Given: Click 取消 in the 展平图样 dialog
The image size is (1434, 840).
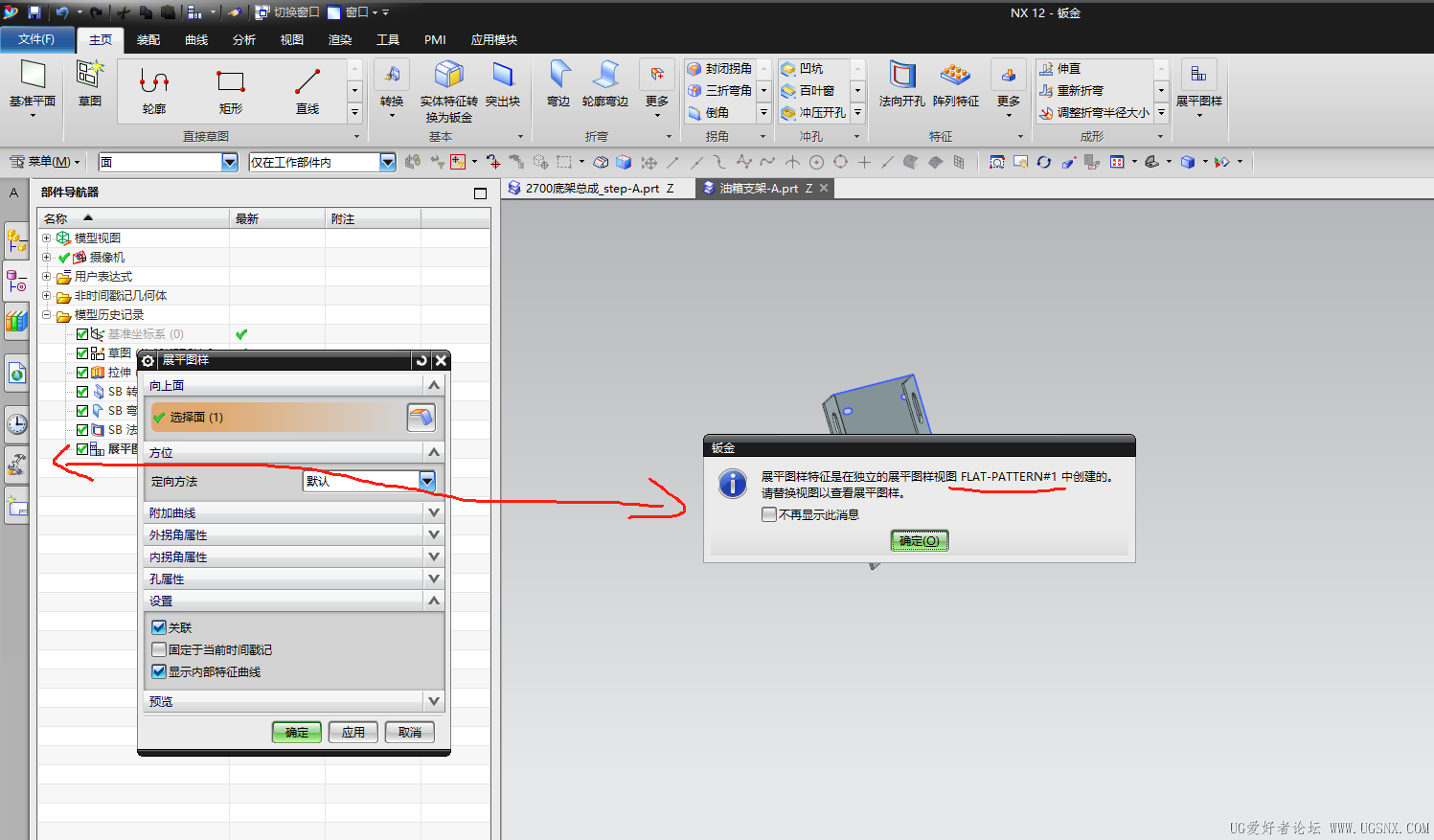Looking at the screenshot, I should click(410, 732).
